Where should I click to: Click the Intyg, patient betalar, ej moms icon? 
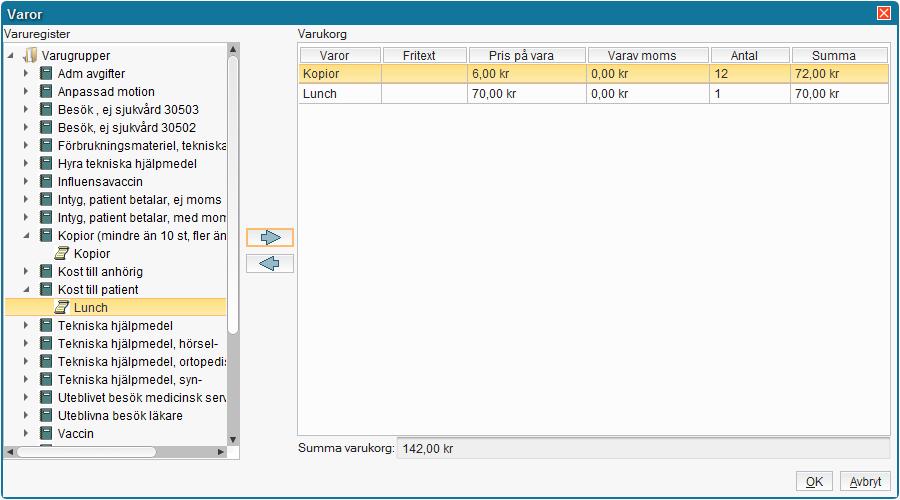pos(46,200)
